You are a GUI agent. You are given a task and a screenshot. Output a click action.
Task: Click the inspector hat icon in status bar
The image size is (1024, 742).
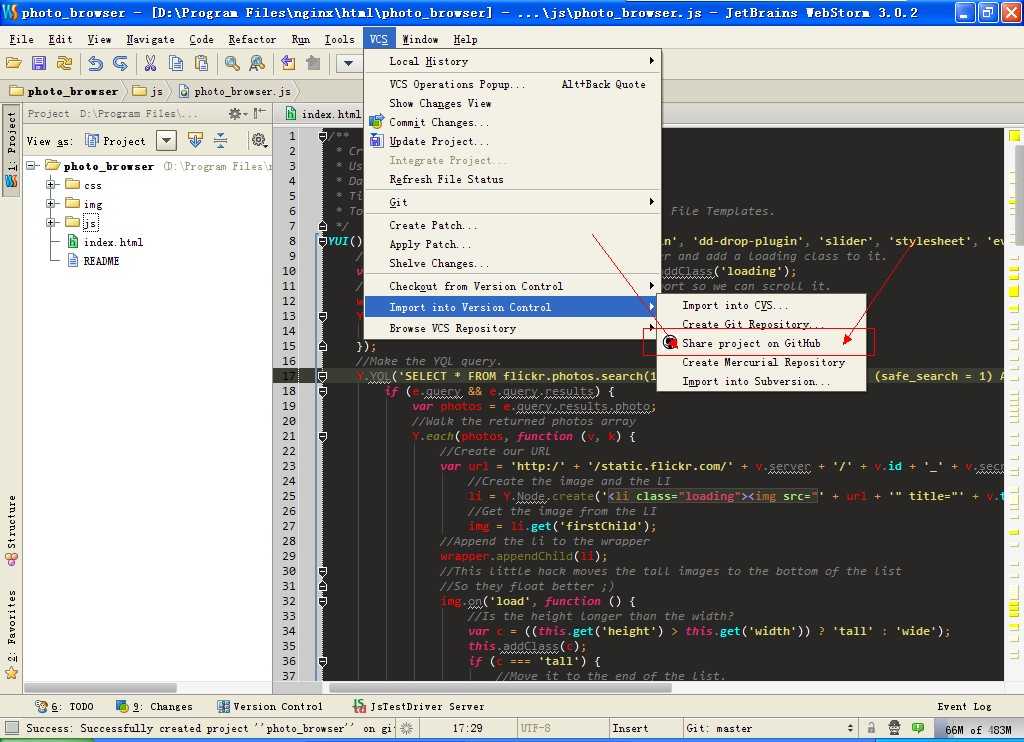[895, 728]
